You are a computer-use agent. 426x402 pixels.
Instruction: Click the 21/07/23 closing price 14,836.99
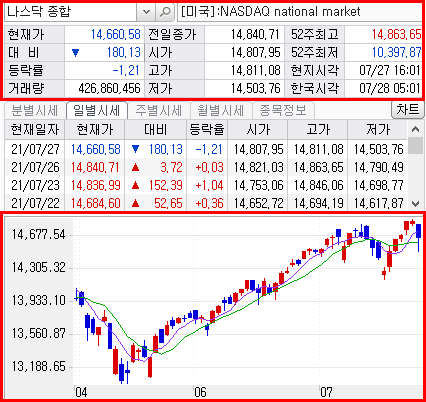pyautogui.click(x=96, y=185)
